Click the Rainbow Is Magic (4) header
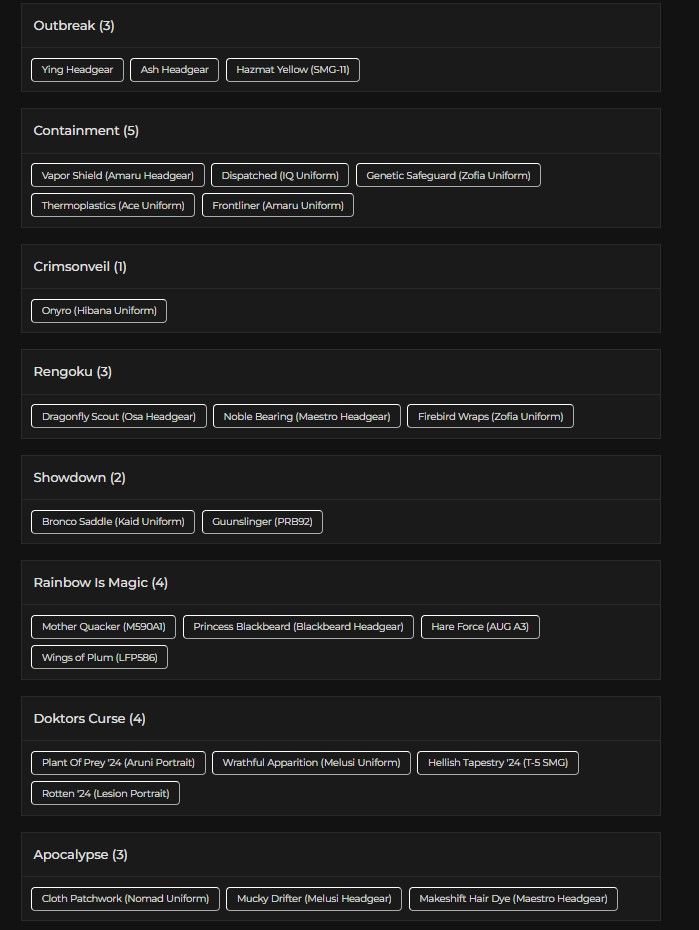 (x=100, y=583)
